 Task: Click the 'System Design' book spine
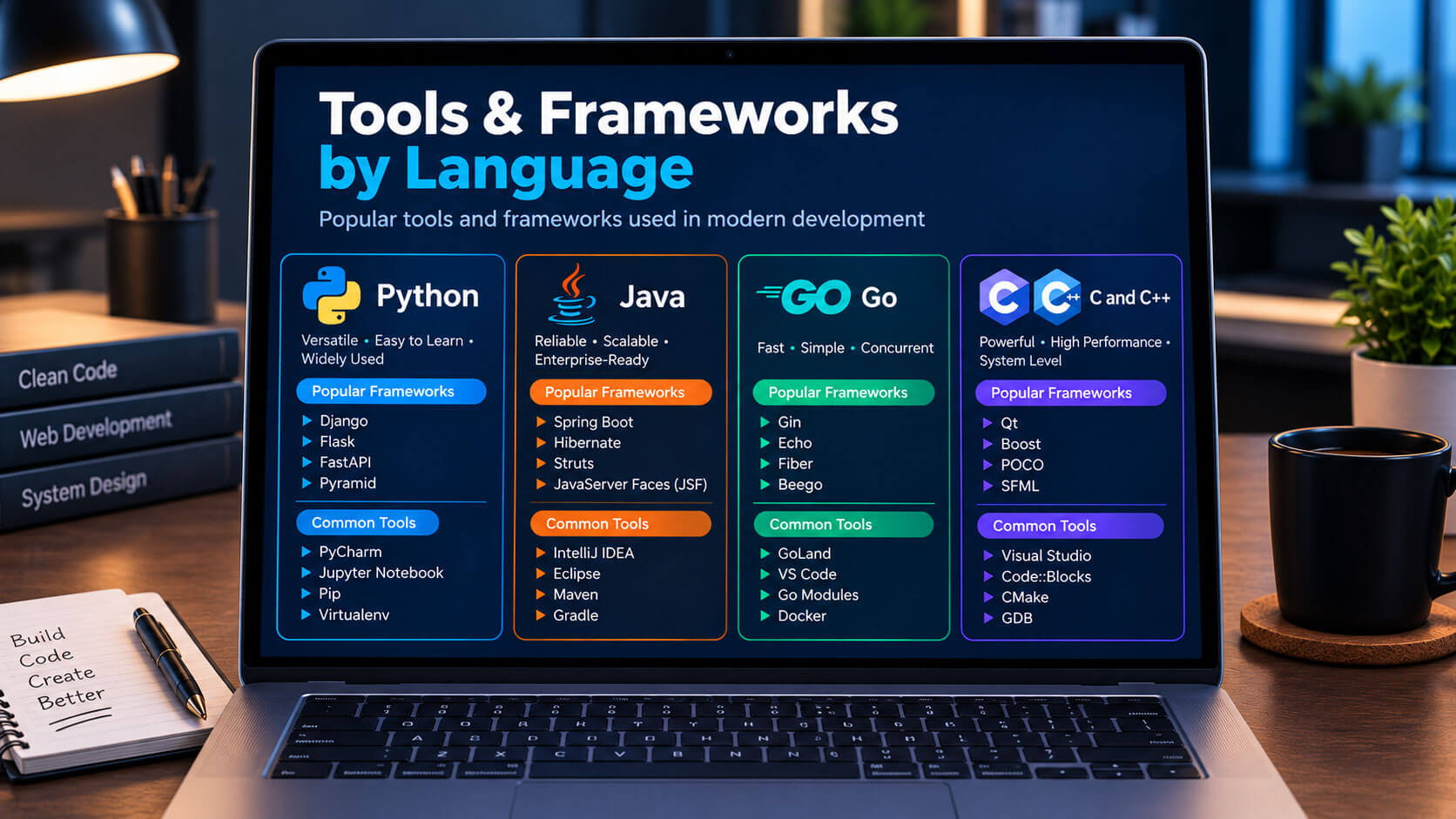(x=84, y=488)
